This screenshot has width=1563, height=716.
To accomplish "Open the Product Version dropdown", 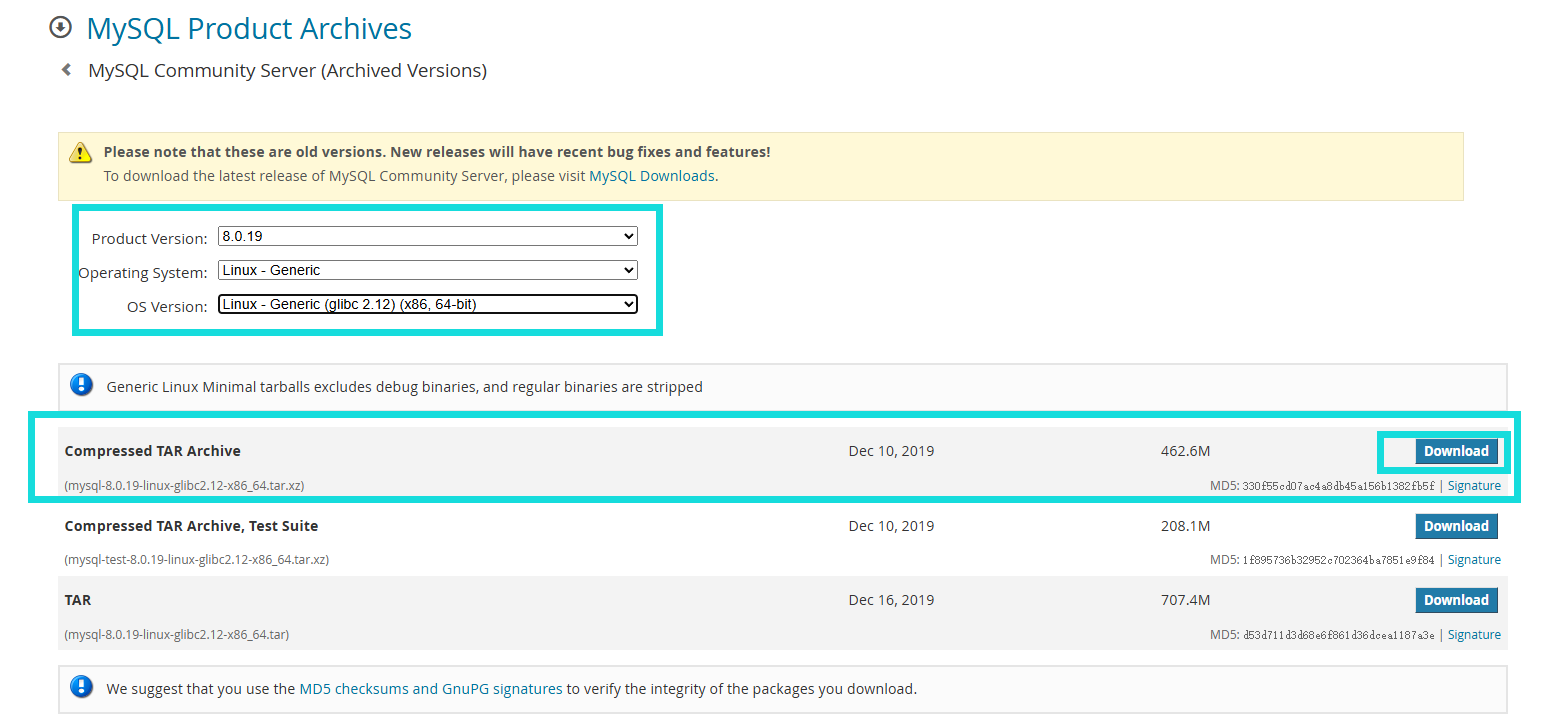I will (x=428, y=237).
